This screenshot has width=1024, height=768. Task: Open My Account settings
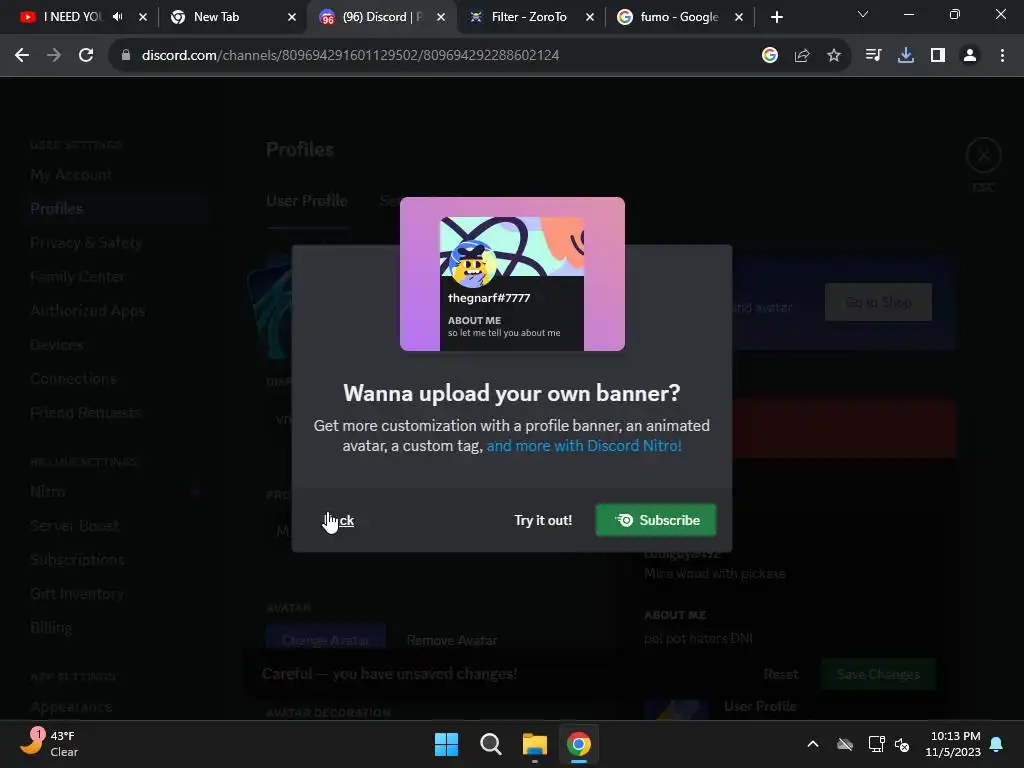pos(71,175)
